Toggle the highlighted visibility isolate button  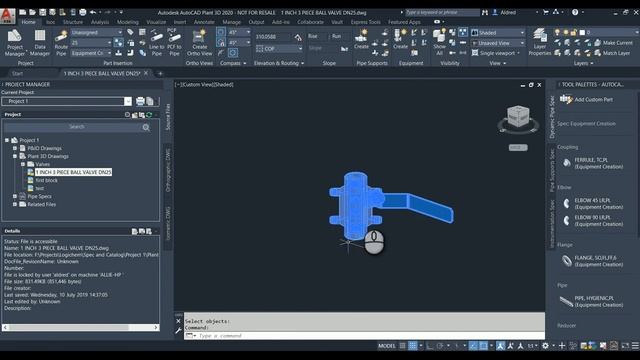pyautogui.click(x=463, y=32)
